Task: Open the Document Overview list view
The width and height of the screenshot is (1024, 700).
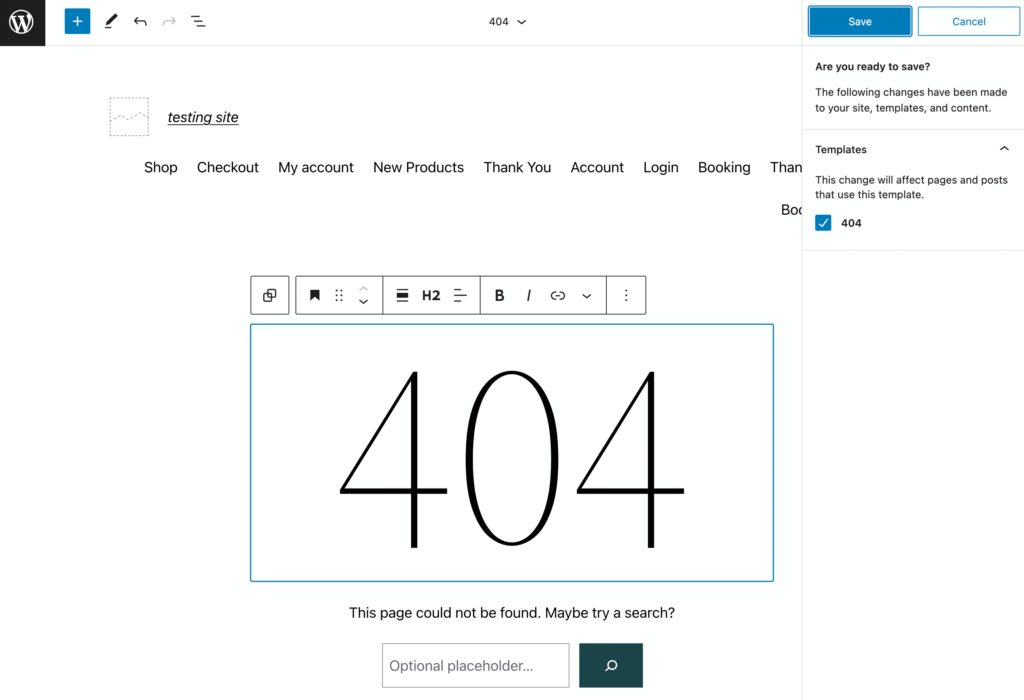Action: click(198, 21)
